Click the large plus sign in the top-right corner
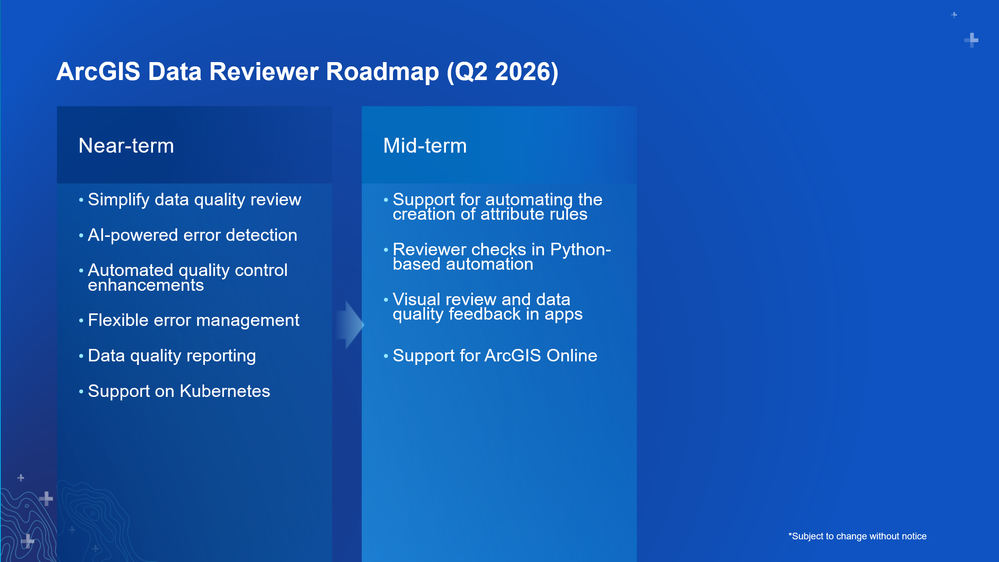Viewport: 999px width, 562px height. 971,40
